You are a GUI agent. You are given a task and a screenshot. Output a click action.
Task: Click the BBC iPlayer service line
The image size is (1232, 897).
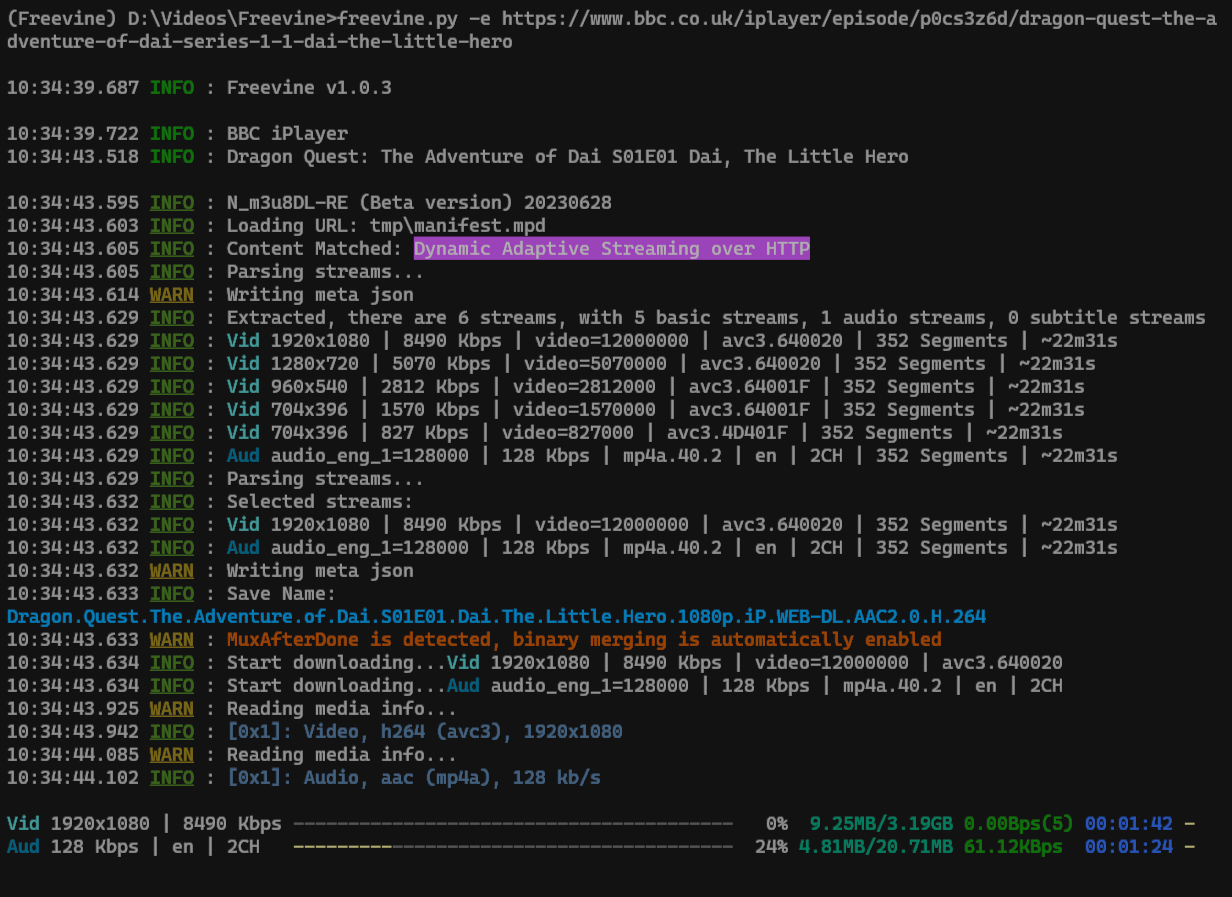tap(287, 134)
